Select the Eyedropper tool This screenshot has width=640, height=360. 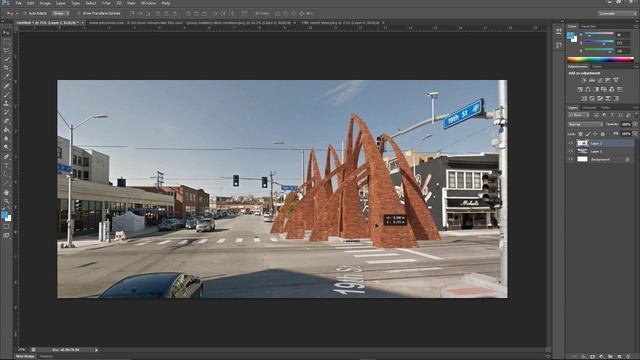[x=6, y=77]
